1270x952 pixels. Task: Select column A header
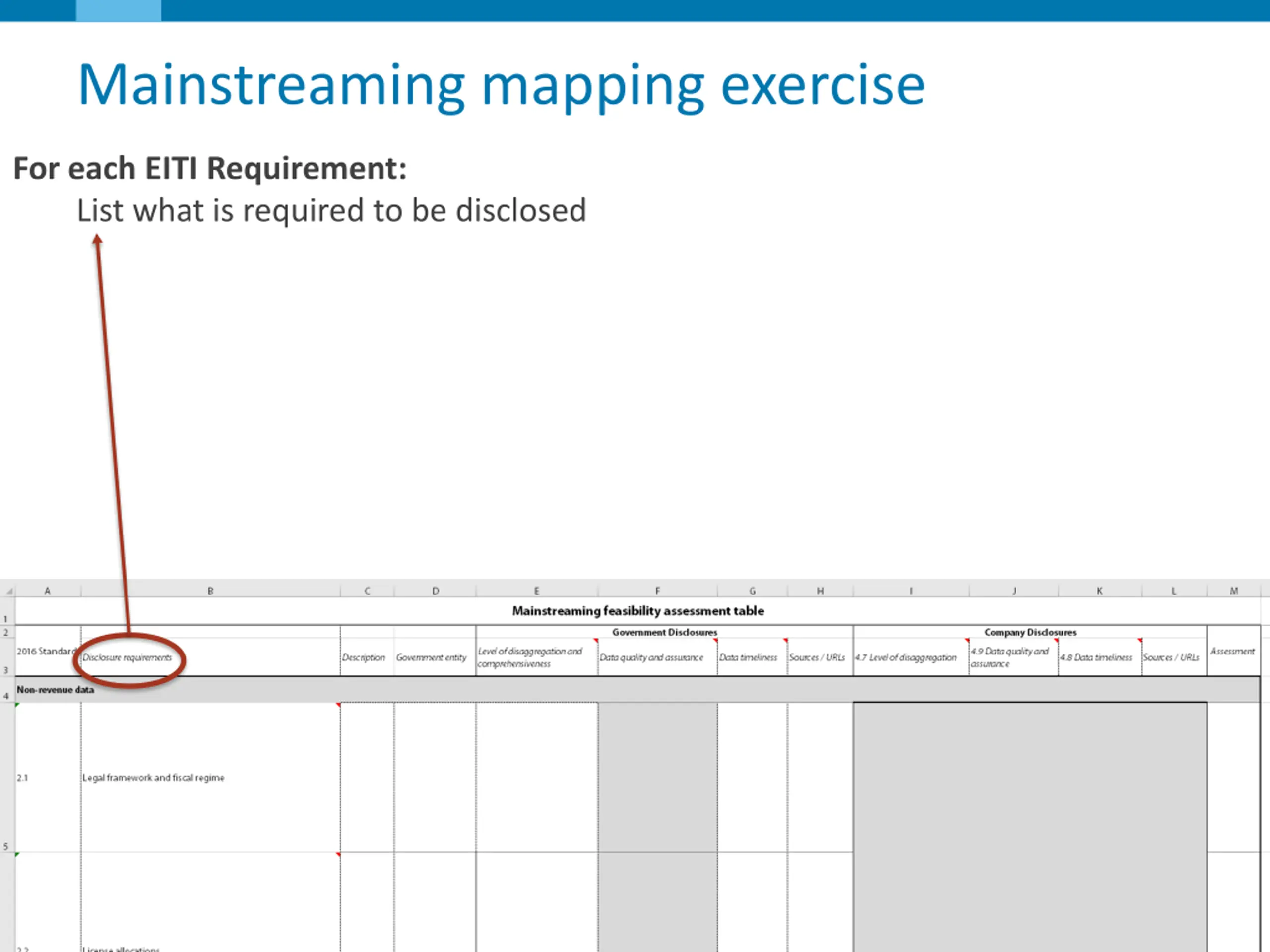48,591
